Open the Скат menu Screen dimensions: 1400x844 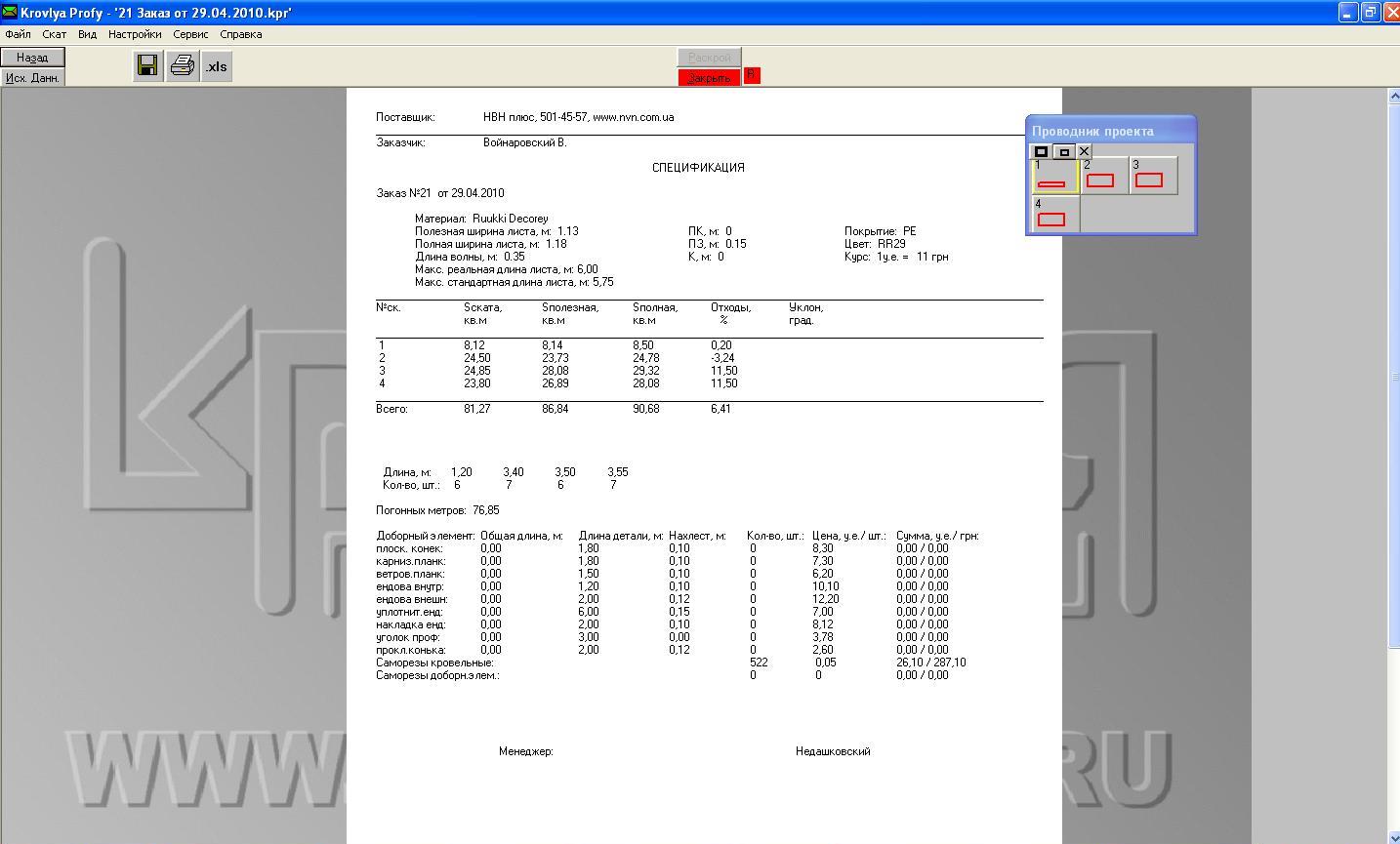(x=55, y=34)
